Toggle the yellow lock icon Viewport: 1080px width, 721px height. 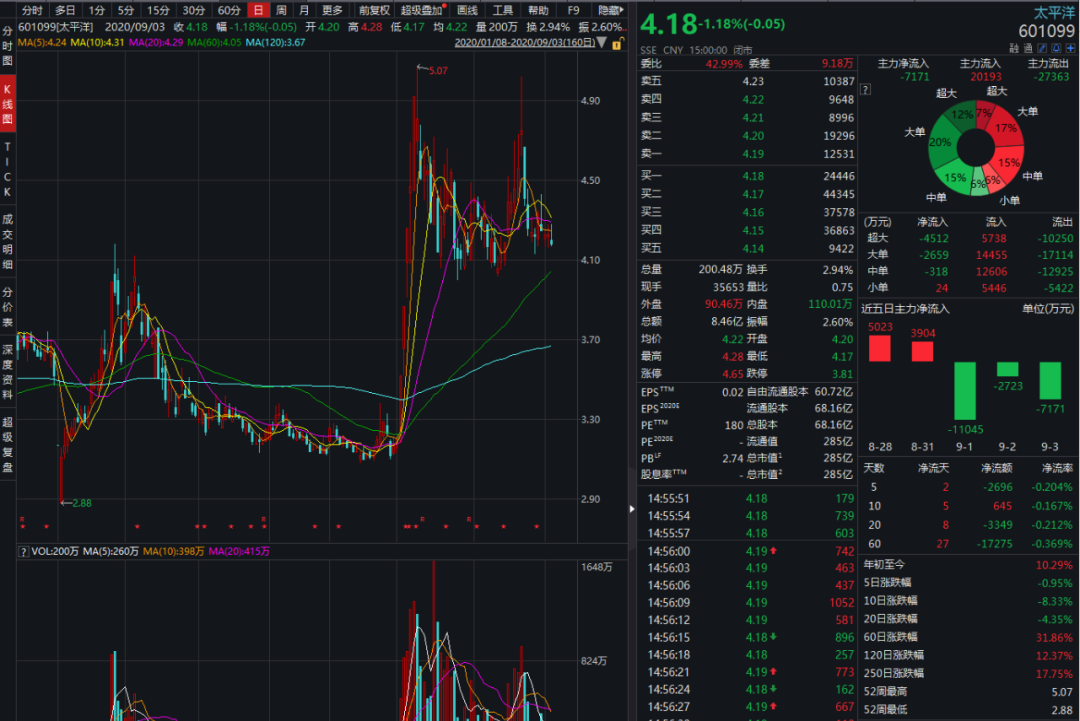point(617,43)
